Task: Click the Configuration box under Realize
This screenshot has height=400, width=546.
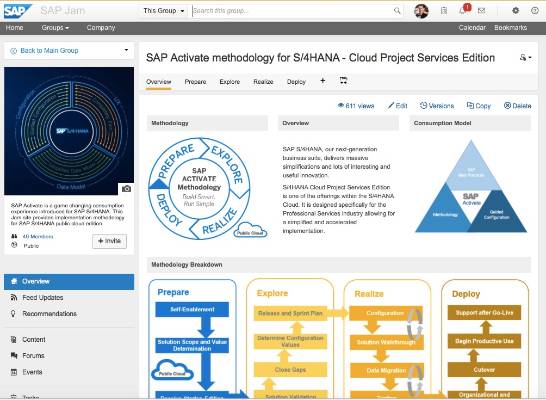Action: pos(386,313)
